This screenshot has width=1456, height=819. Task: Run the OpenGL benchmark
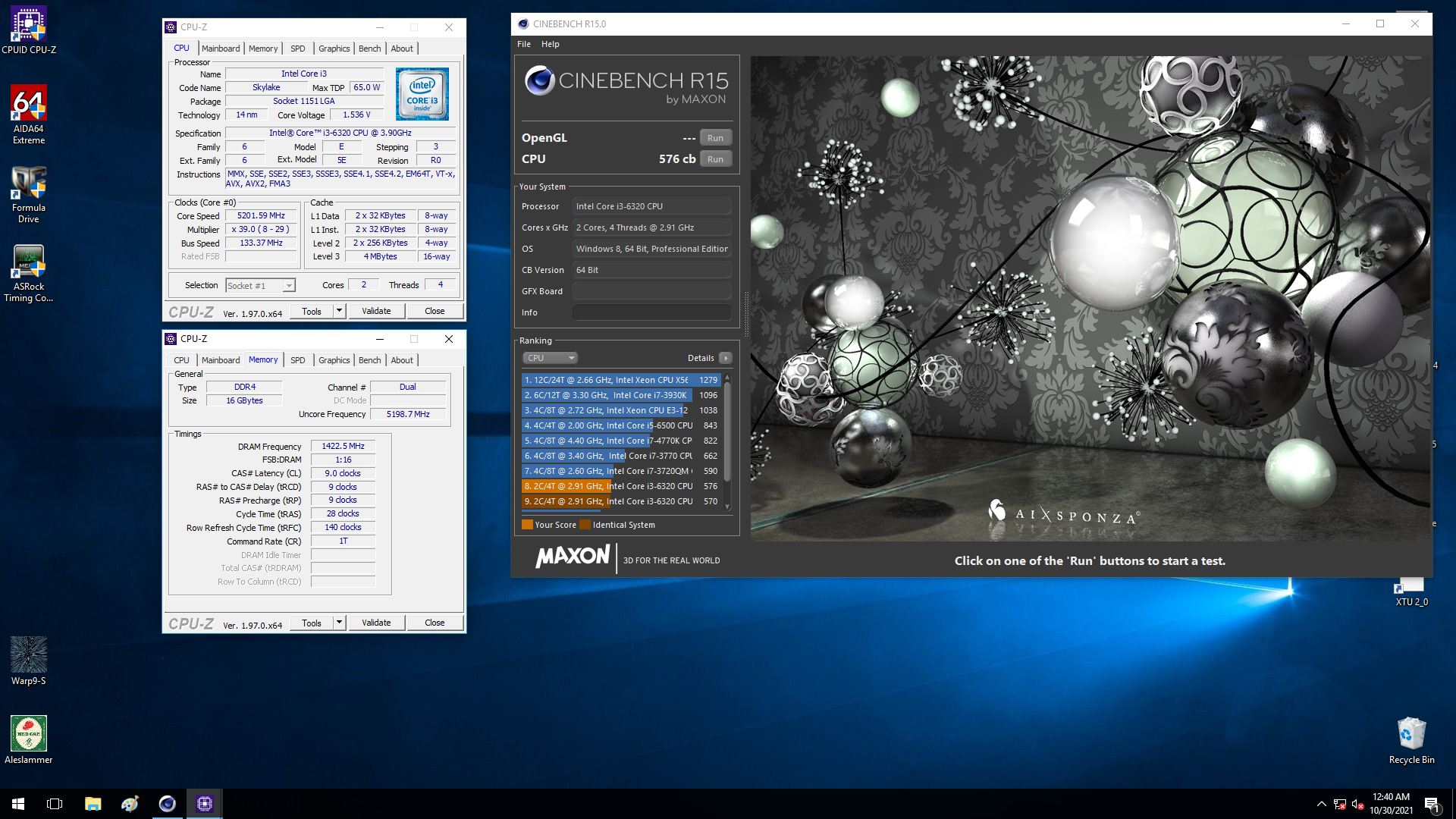(715, 138)
